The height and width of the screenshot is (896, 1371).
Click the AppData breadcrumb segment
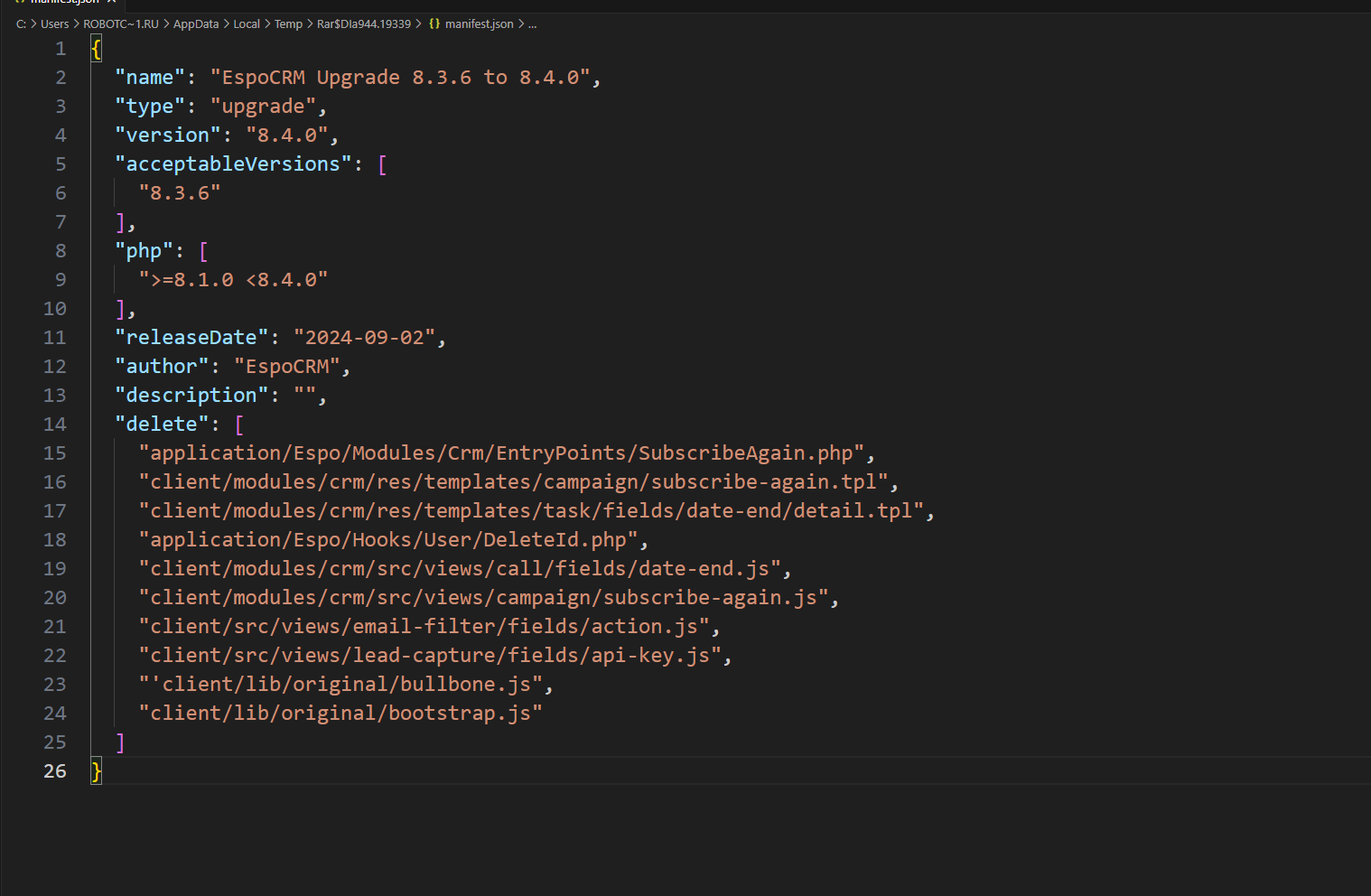coord(196,24)
